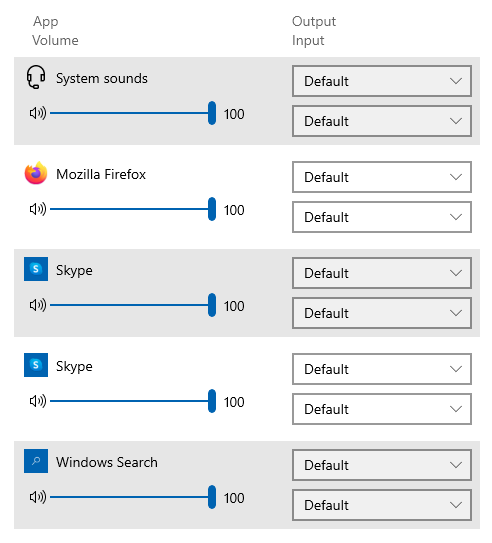Open the Windows Search input device dropdown
The image size is (492, 543).
[382, 505]
